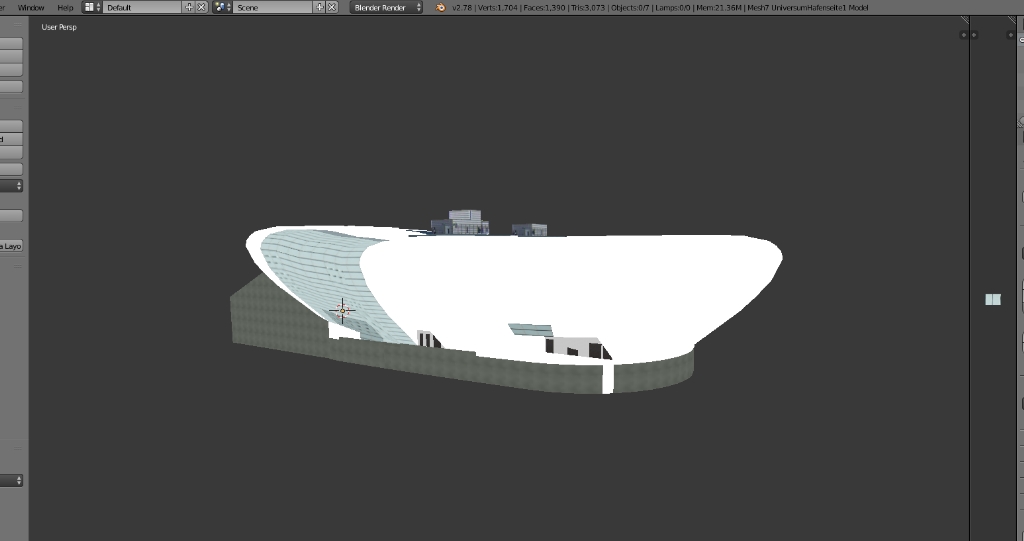The image size is (1024, 541).
Task: Click the scene browse icon
Action: 221,7
